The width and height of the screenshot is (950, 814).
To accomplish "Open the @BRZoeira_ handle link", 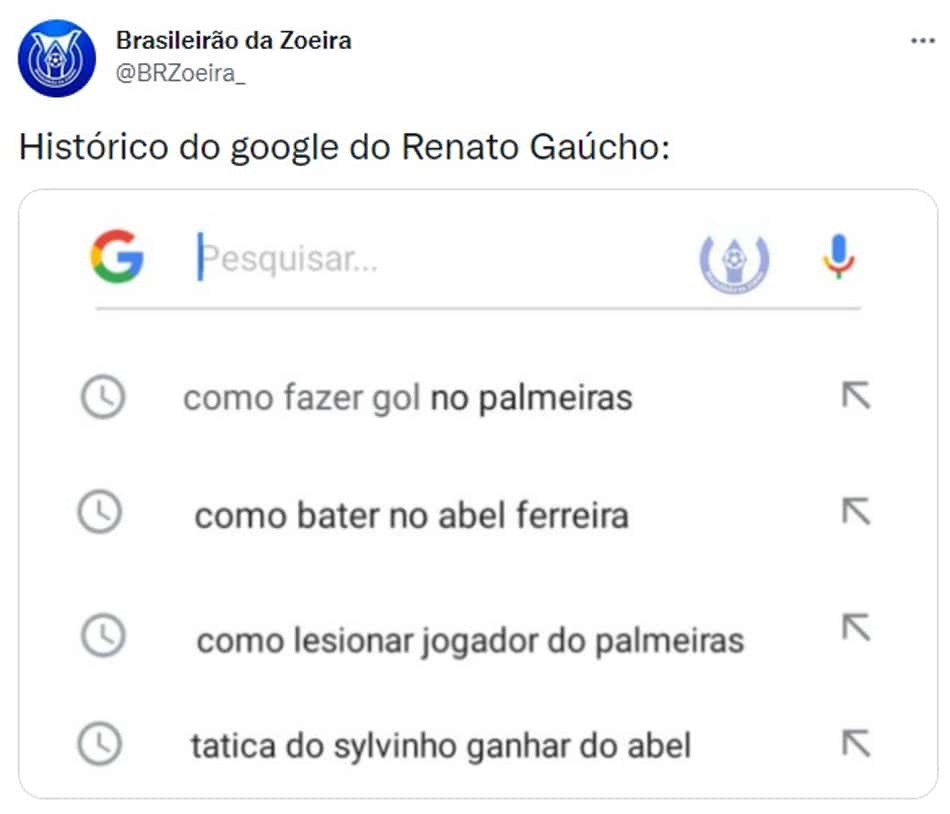I will coord(181,73).
